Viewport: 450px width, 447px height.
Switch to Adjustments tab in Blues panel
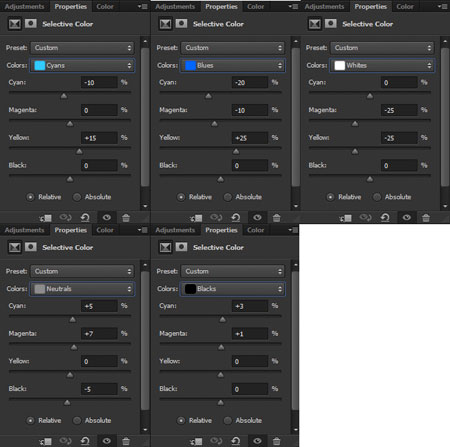point(175,6)
